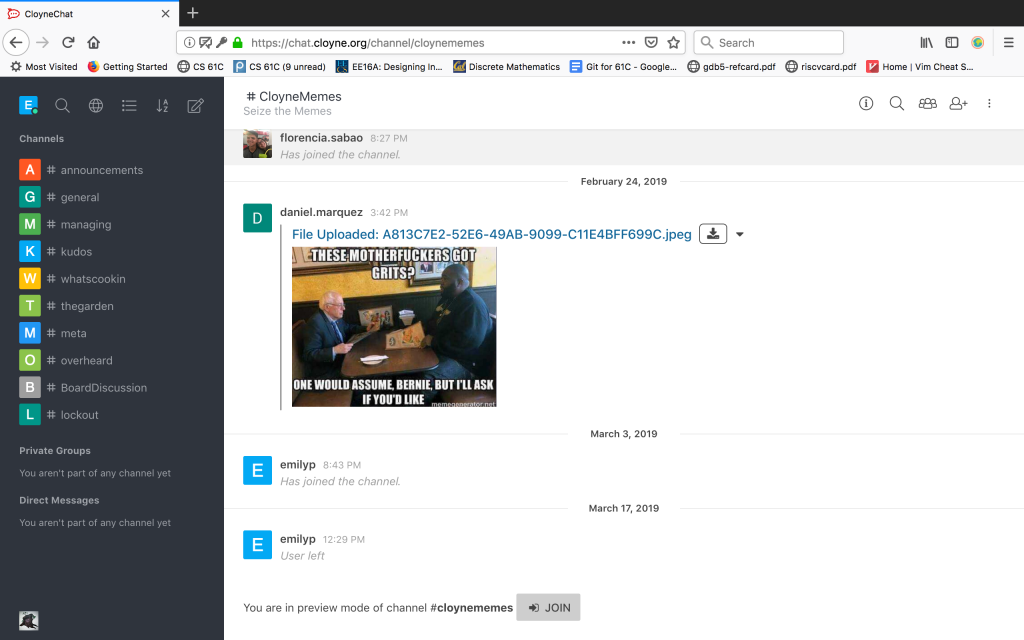
Task: Toggle the Firefox sidebar icon
Action: 952,42
